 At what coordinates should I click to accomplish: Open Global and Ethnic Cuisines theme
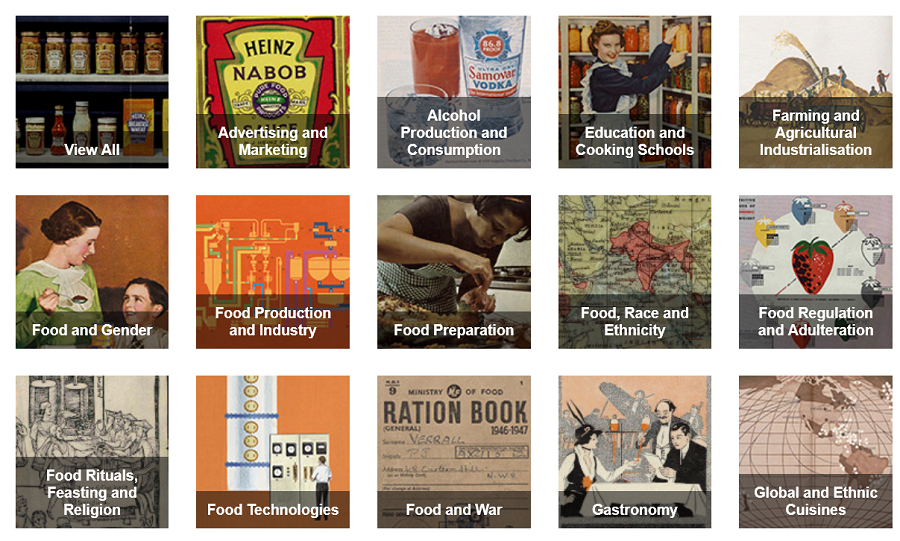(x=816, y=452)
